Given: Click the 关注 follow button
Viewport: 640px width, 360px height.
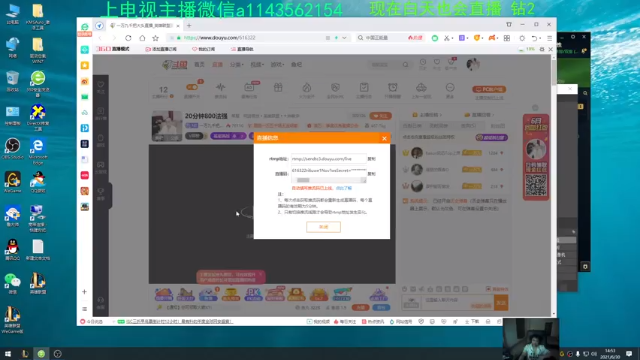Looking at the screenshot, I should (380, 116).
